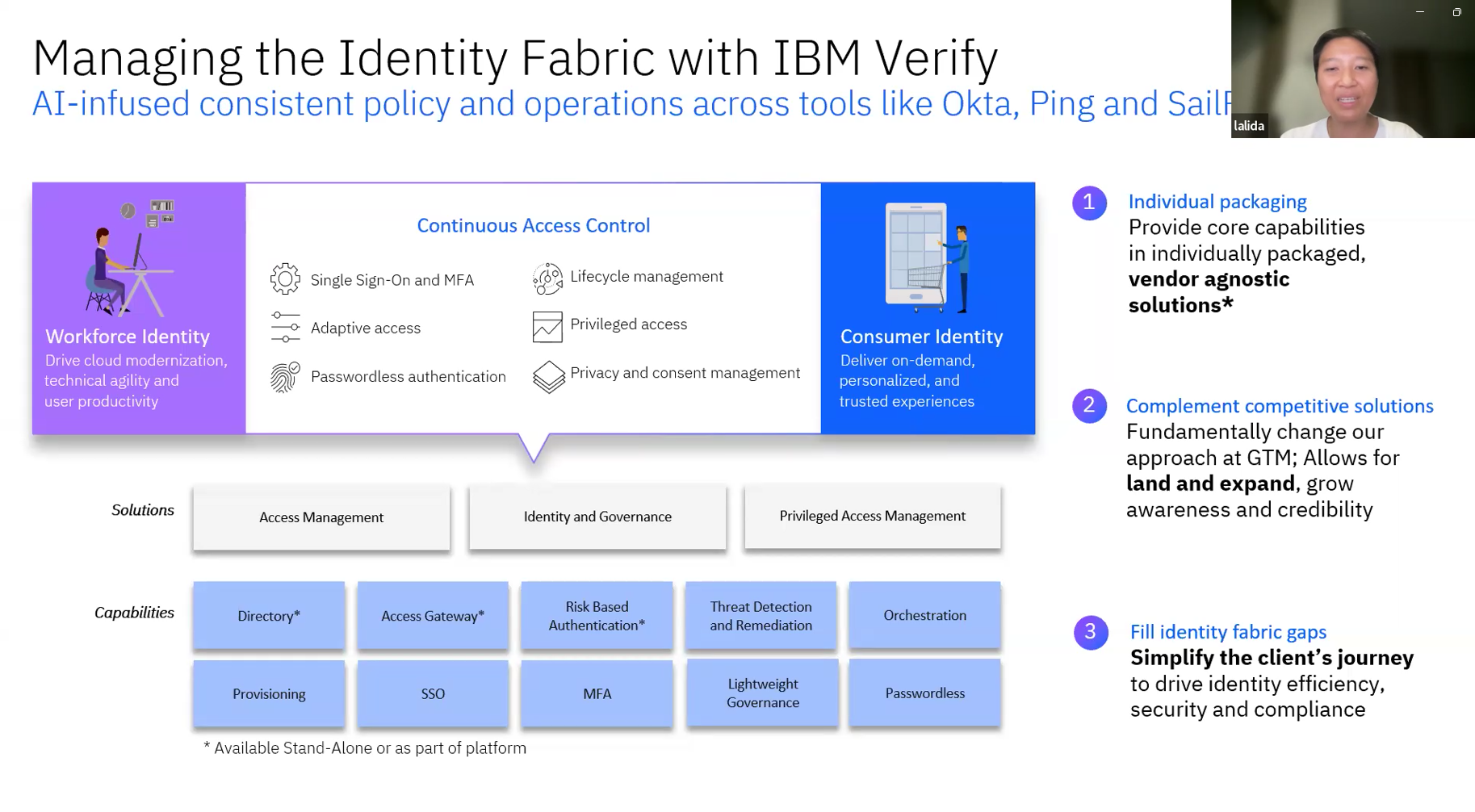The width and height of the screenshot is (1475, 812).
Task: Click the Fill identity fabric gaps heading
Action: pos(1228,632)
